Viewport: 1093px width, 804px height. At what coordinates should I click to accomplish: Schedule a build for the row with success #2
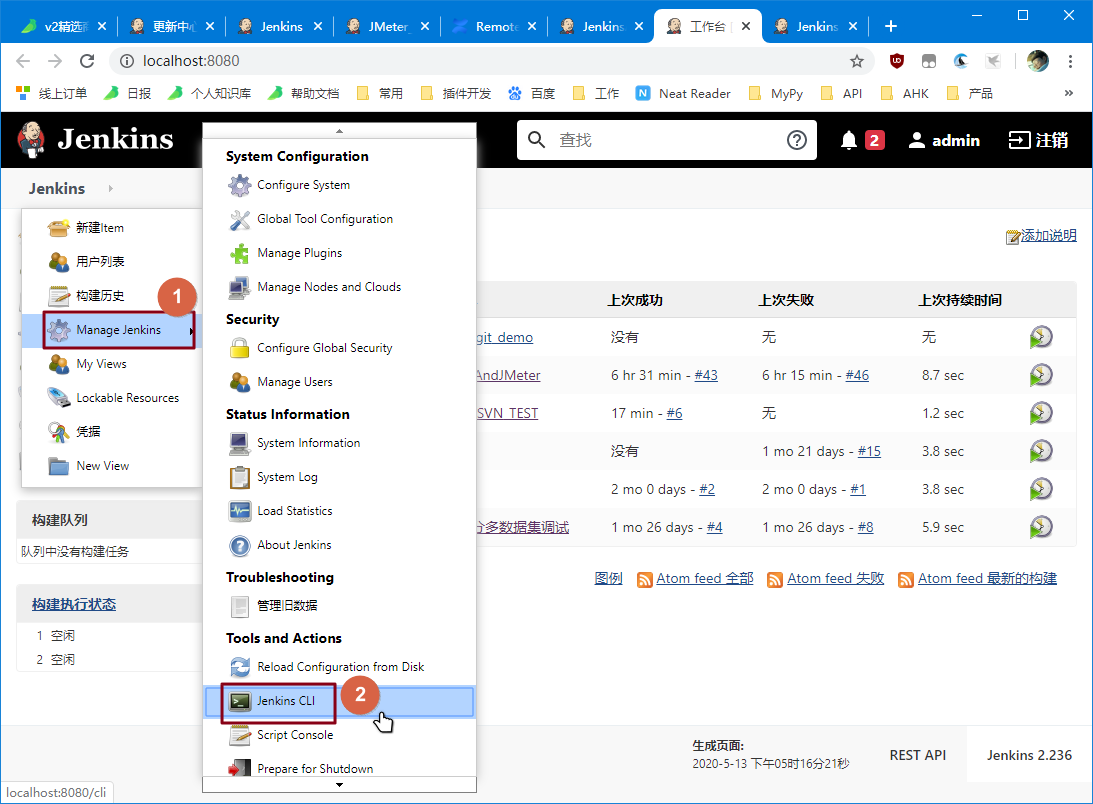[x=1041, y=490]
